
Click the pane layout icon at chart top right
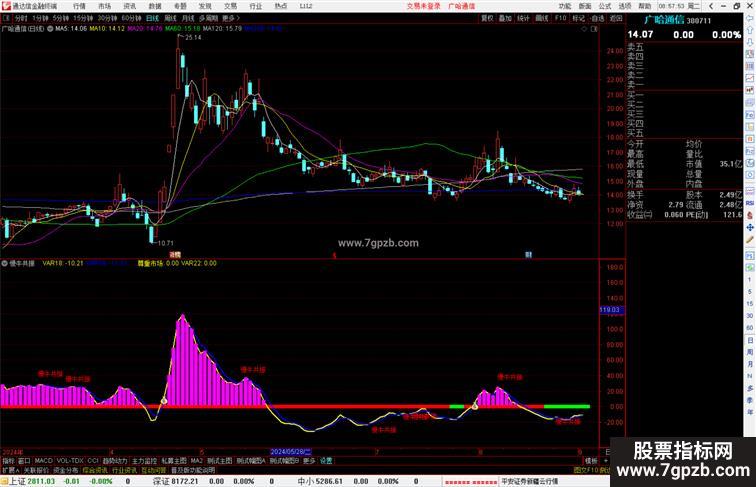594,29
